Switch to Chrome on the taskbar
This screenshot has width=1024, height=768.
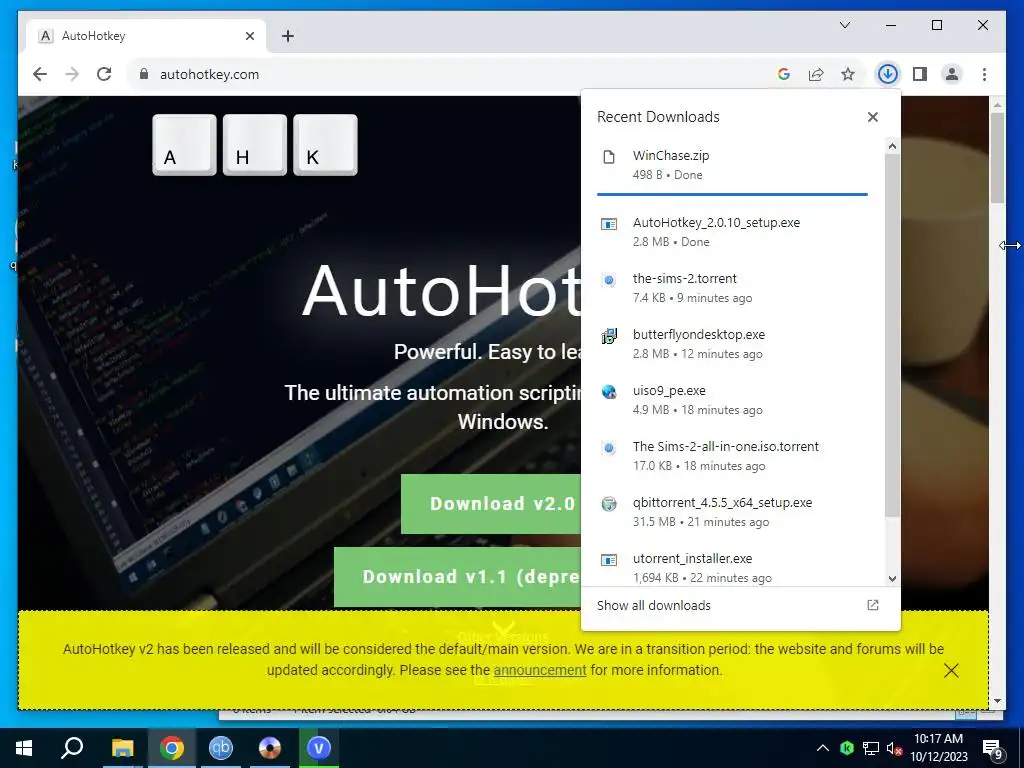coord(172,748)
